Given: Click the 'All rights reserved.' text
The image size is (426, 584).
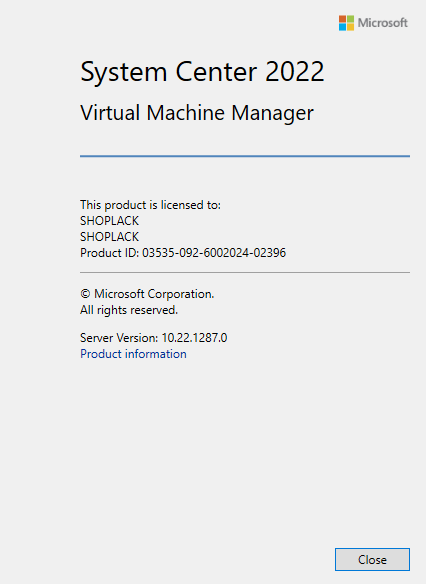Looking at the screenshot, I should pos(129,310).
